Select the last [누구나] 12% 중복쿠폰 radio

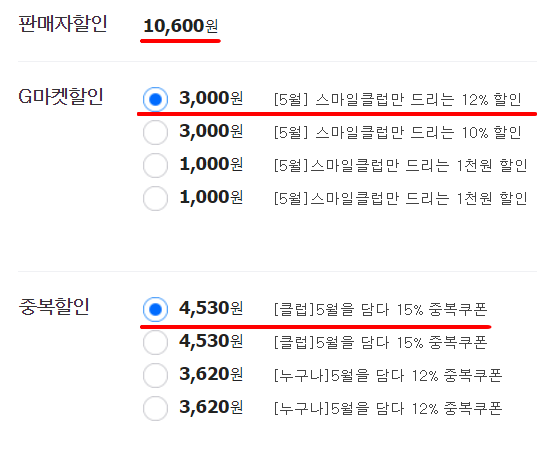tap(155, 408)
